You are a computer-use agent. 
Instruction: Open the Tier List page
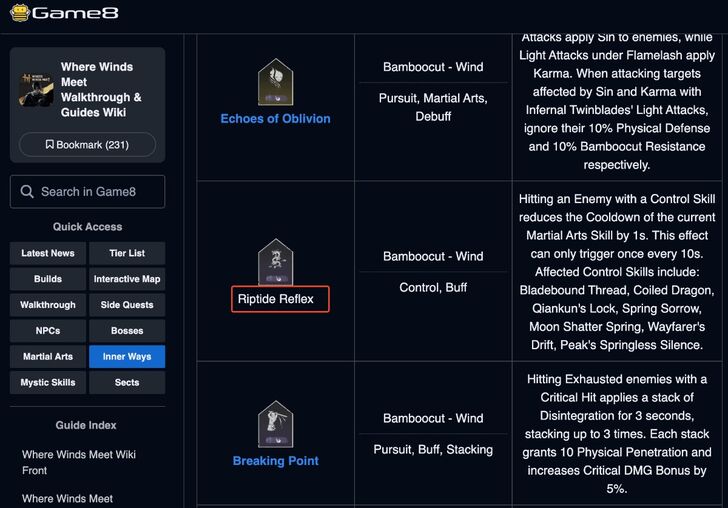click(x=127, y=253)
